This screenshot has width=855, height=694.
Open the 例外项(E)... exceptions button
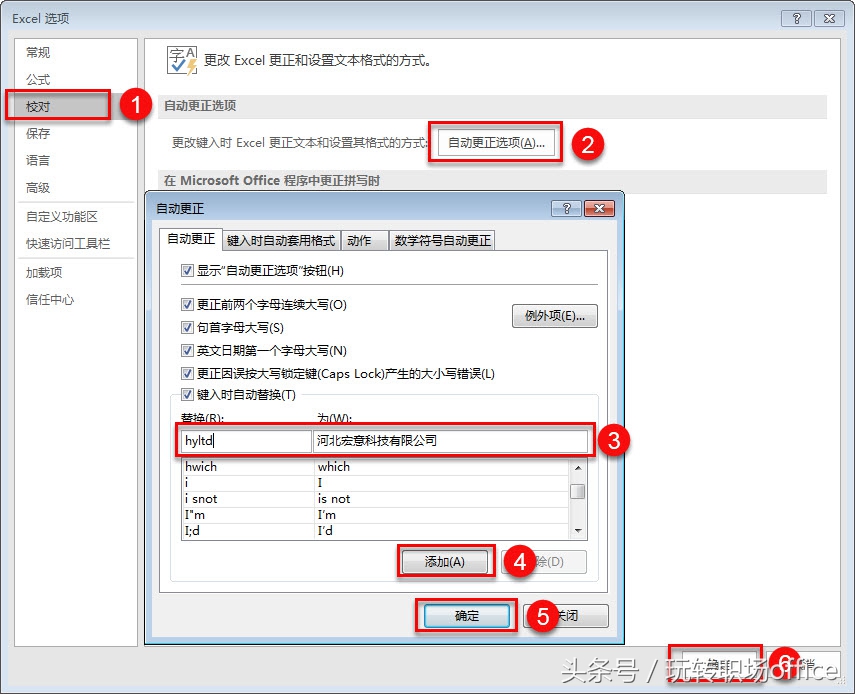(x=555, y=316)
